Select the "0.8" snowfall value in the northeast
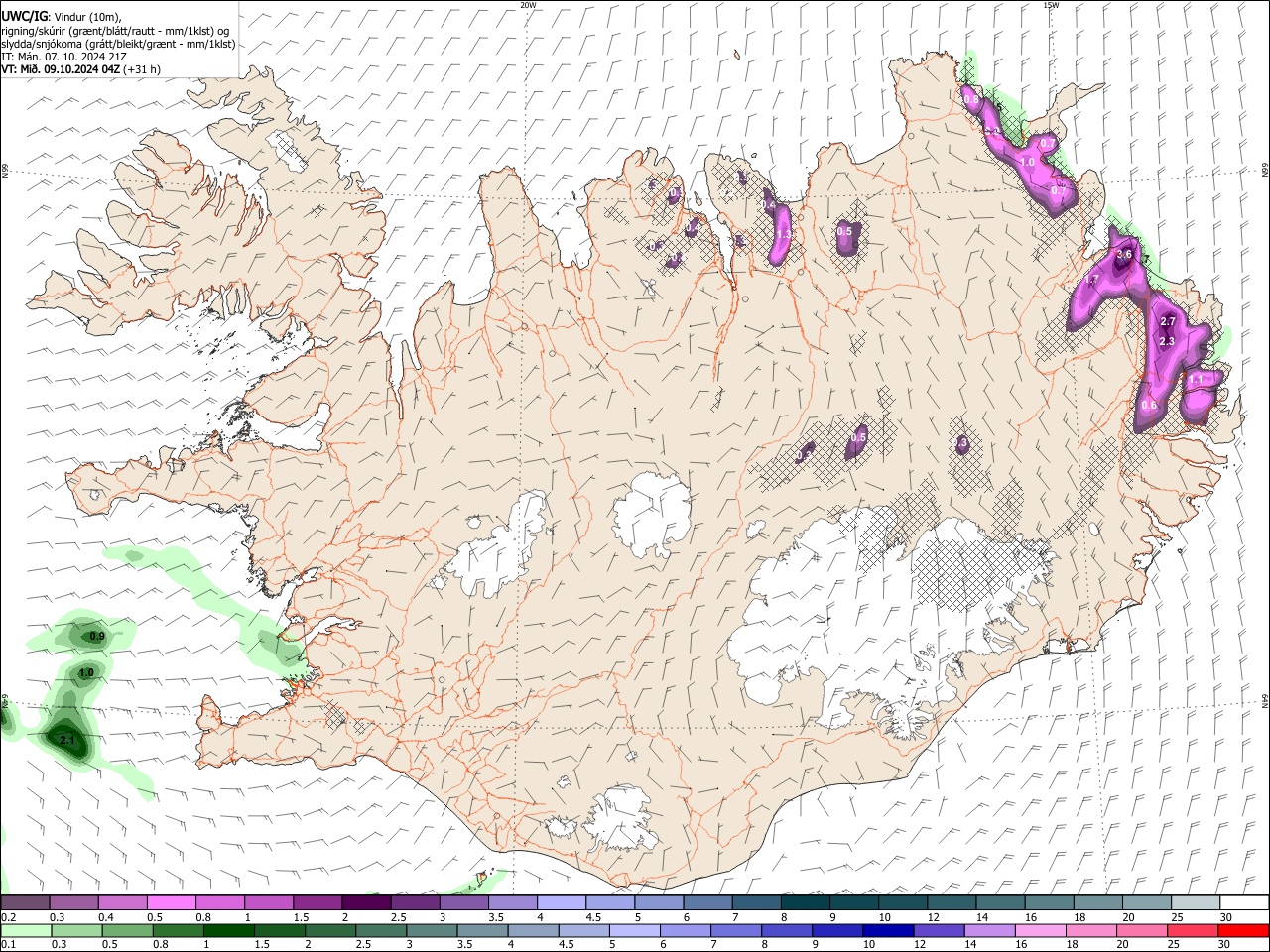 pos(970,100)
